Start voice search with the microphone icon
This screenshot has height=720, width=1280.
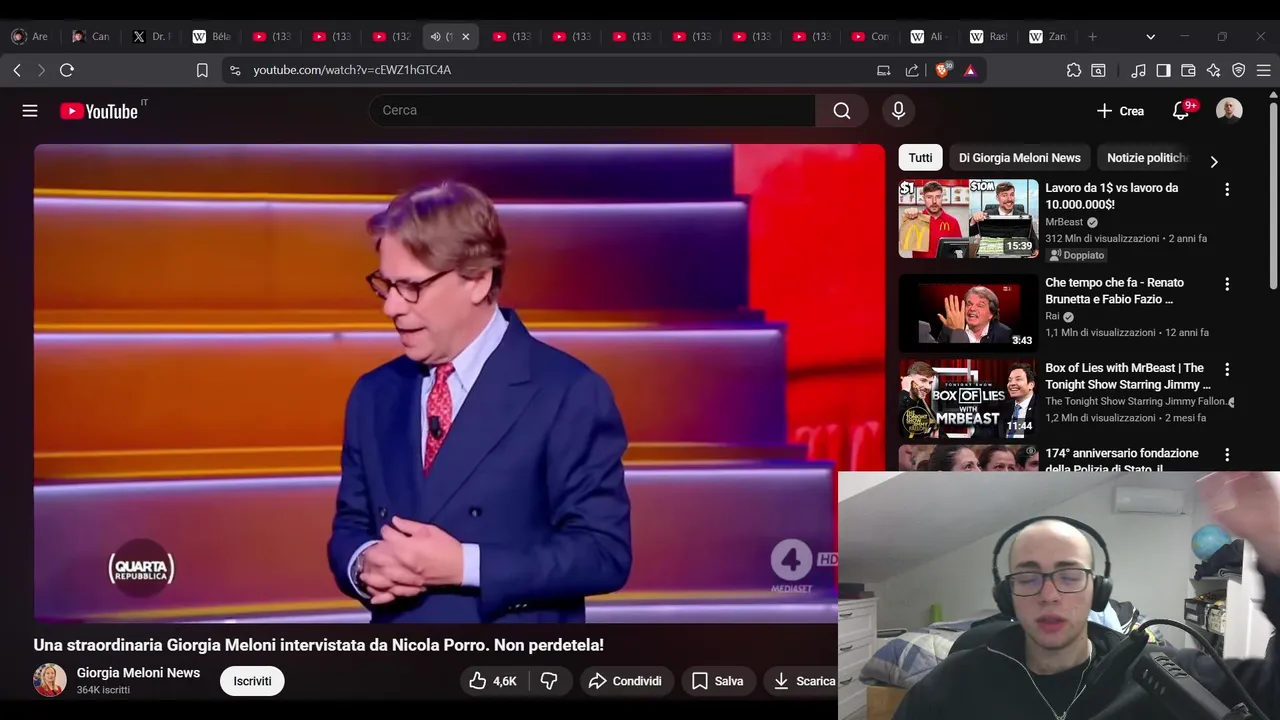pyautogui.click(x=898, y=110)
